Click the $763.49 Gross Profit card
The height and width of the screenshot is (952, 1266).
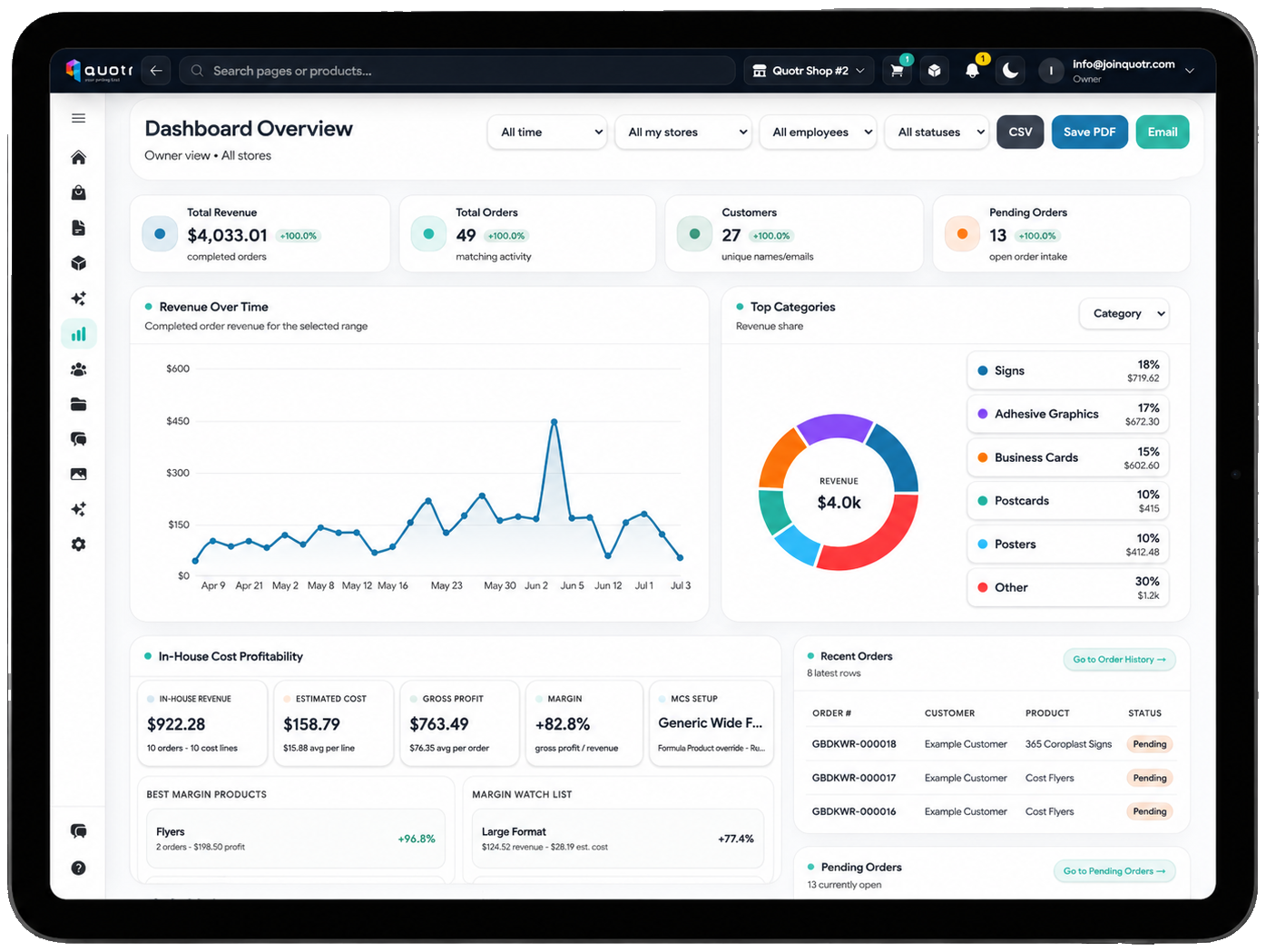pyautogui.click(x=459, y=723)
